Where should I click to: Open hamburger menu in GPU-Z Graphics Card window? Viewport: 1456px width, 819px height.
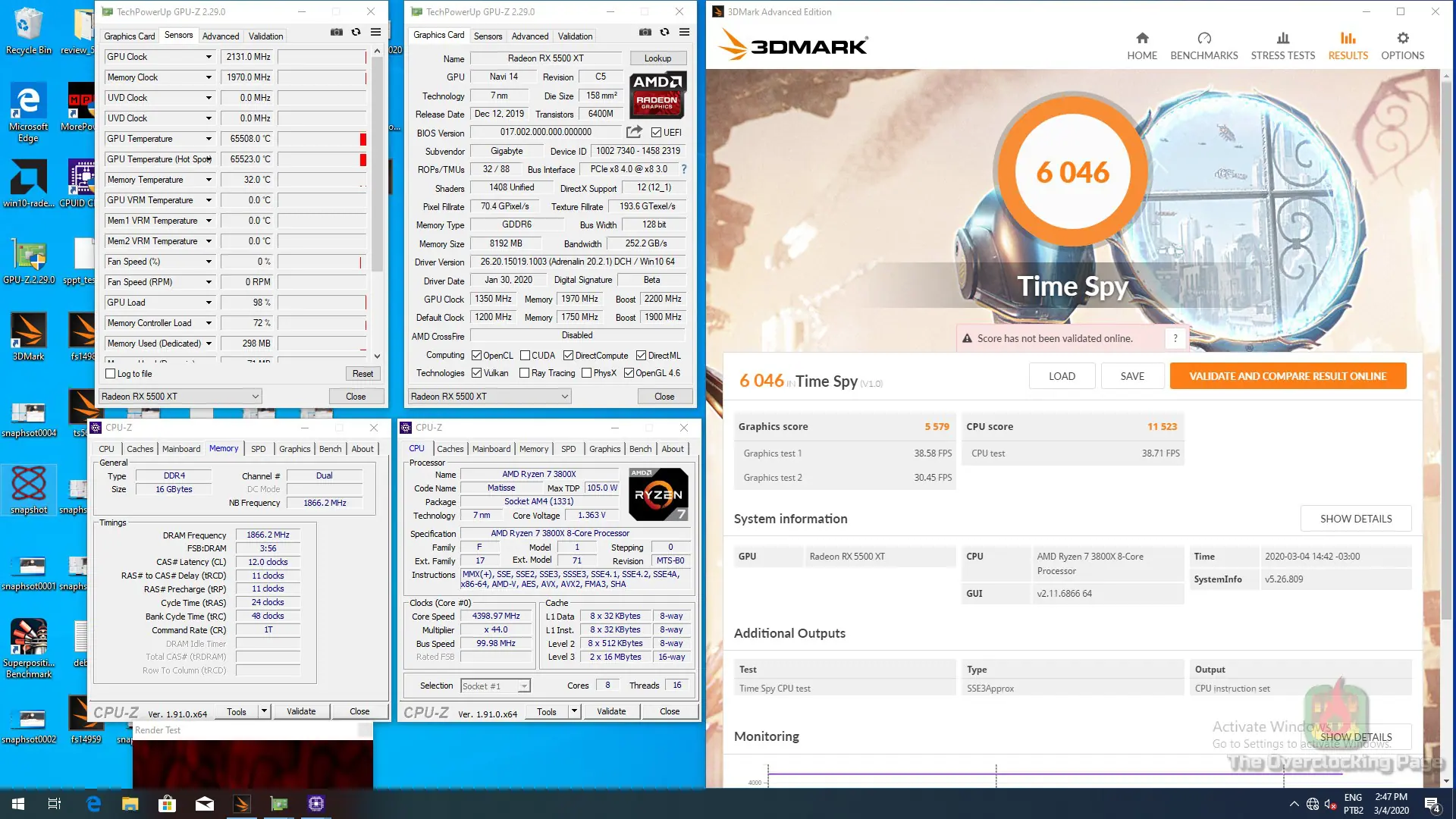(x=685, y=33)
